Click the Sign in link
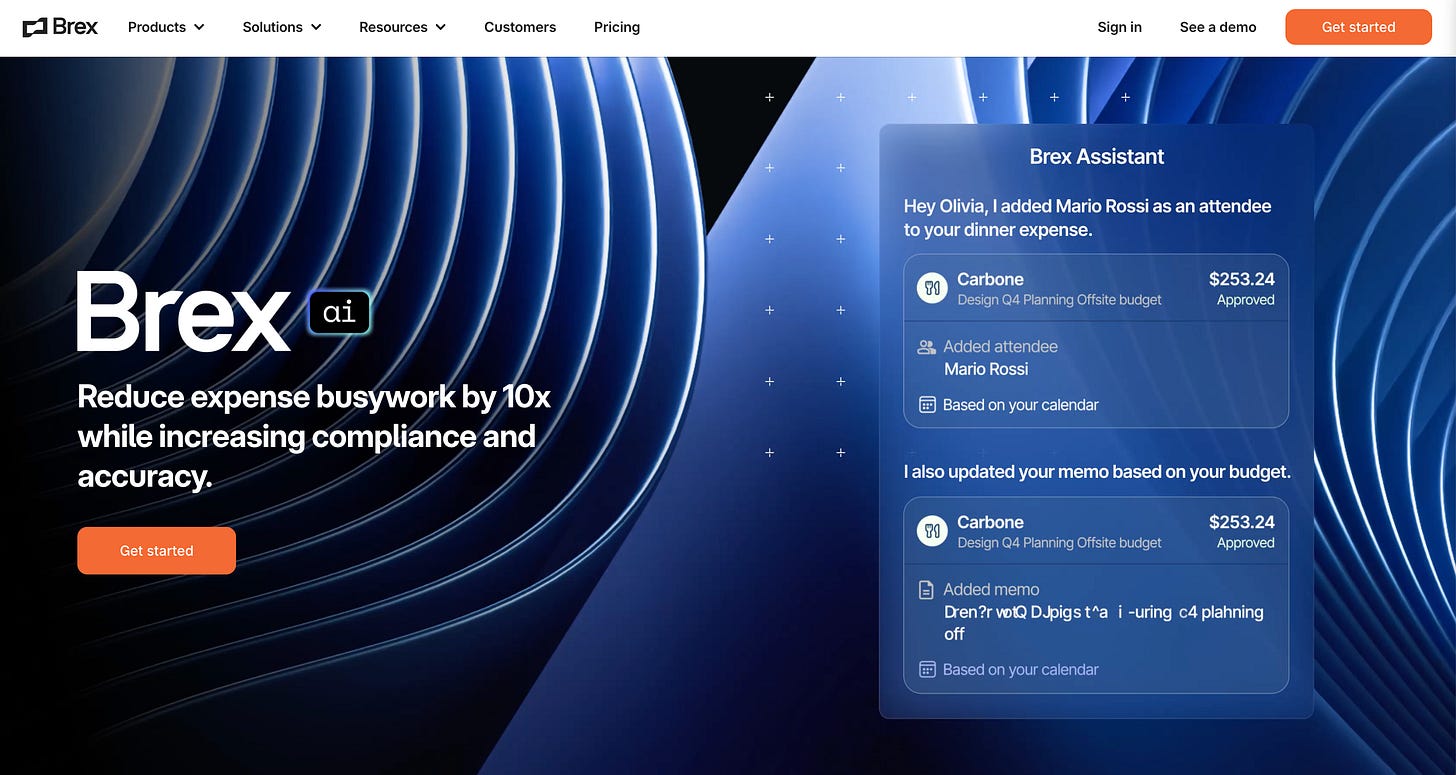This screenshot has height=775, width=1456. pos(1119,27)
